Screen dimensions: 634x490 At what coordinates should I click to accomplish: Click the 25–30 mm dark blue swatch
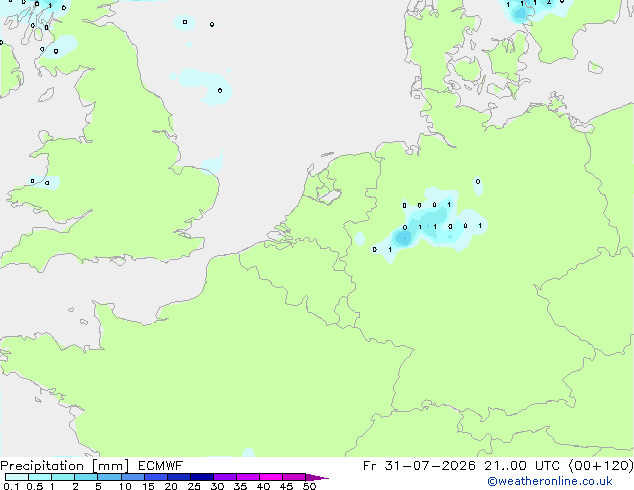coord(202,477)
